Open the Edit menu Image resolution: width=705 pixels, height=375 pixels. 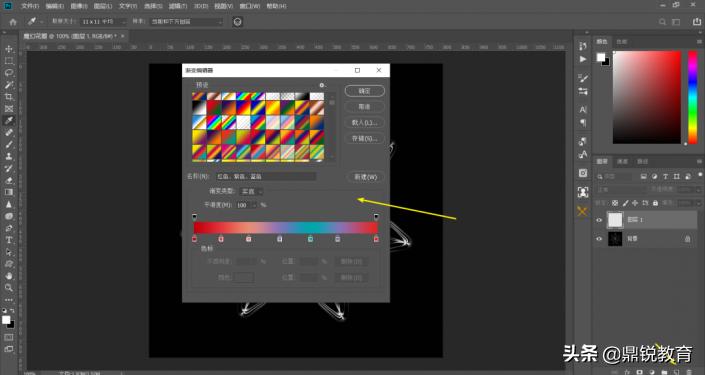coord(54,6)
